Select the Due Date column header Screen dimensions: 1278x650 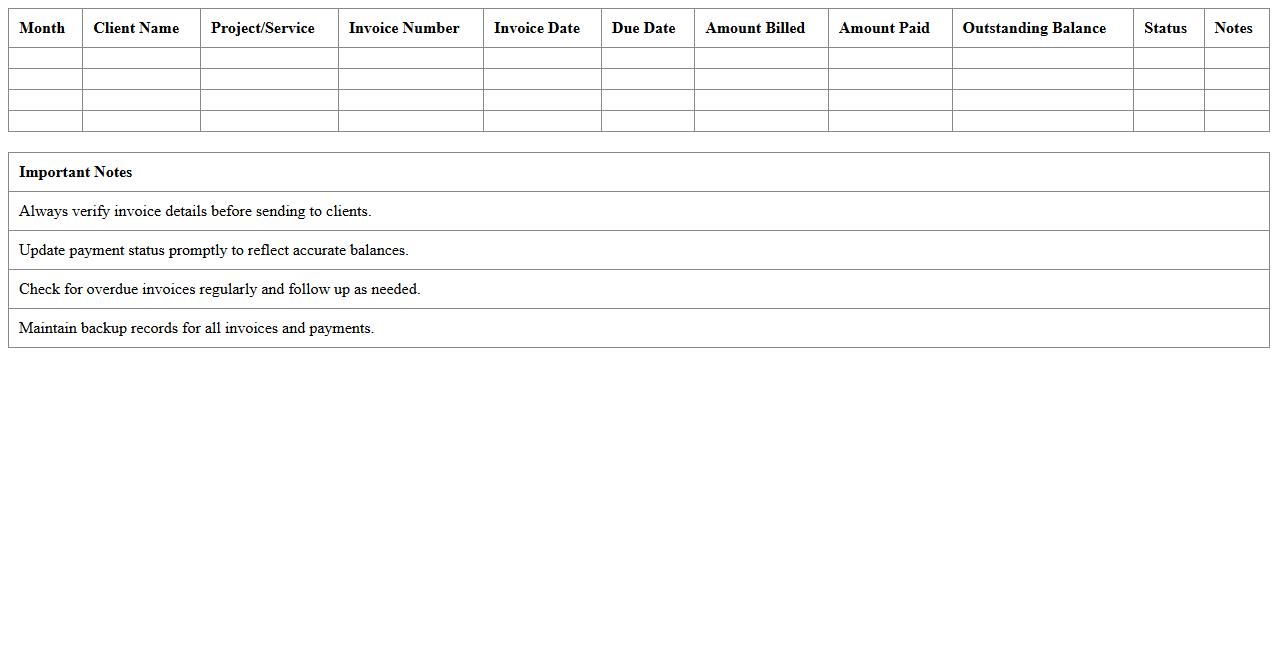tap(643, 28)
